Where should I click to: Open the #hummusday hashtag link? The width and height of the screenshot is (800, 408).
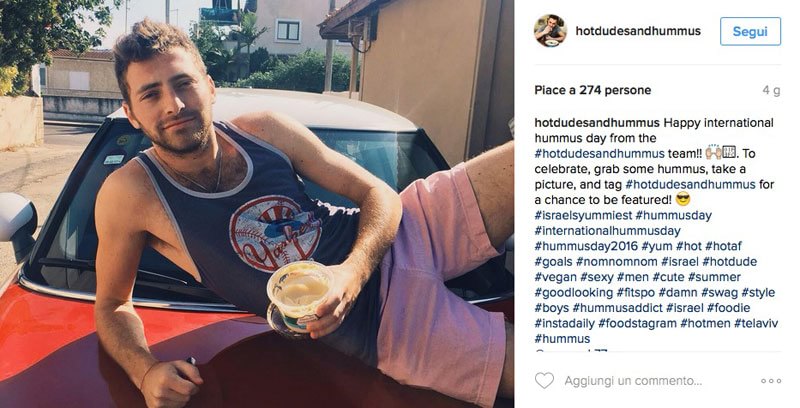tap(673, 215)
